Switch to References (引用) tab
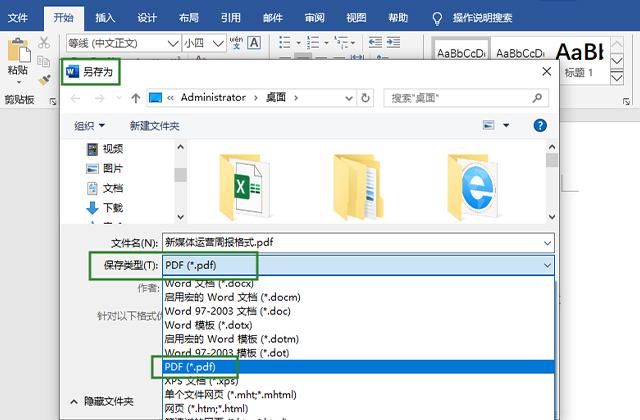The height and width of the screenshot is (420, 640). coord(231,18)
